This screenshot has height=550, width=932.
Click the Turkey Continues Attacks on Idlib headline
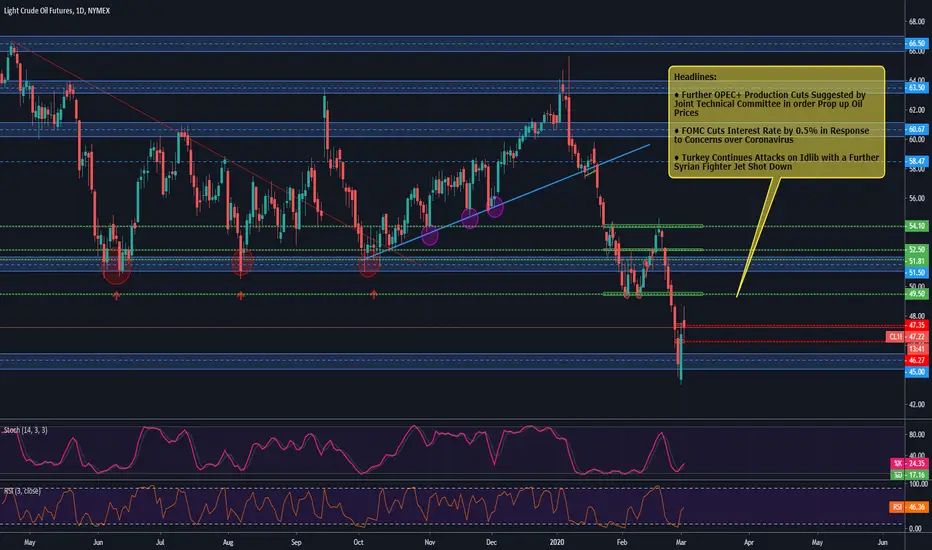click(776, 162)
